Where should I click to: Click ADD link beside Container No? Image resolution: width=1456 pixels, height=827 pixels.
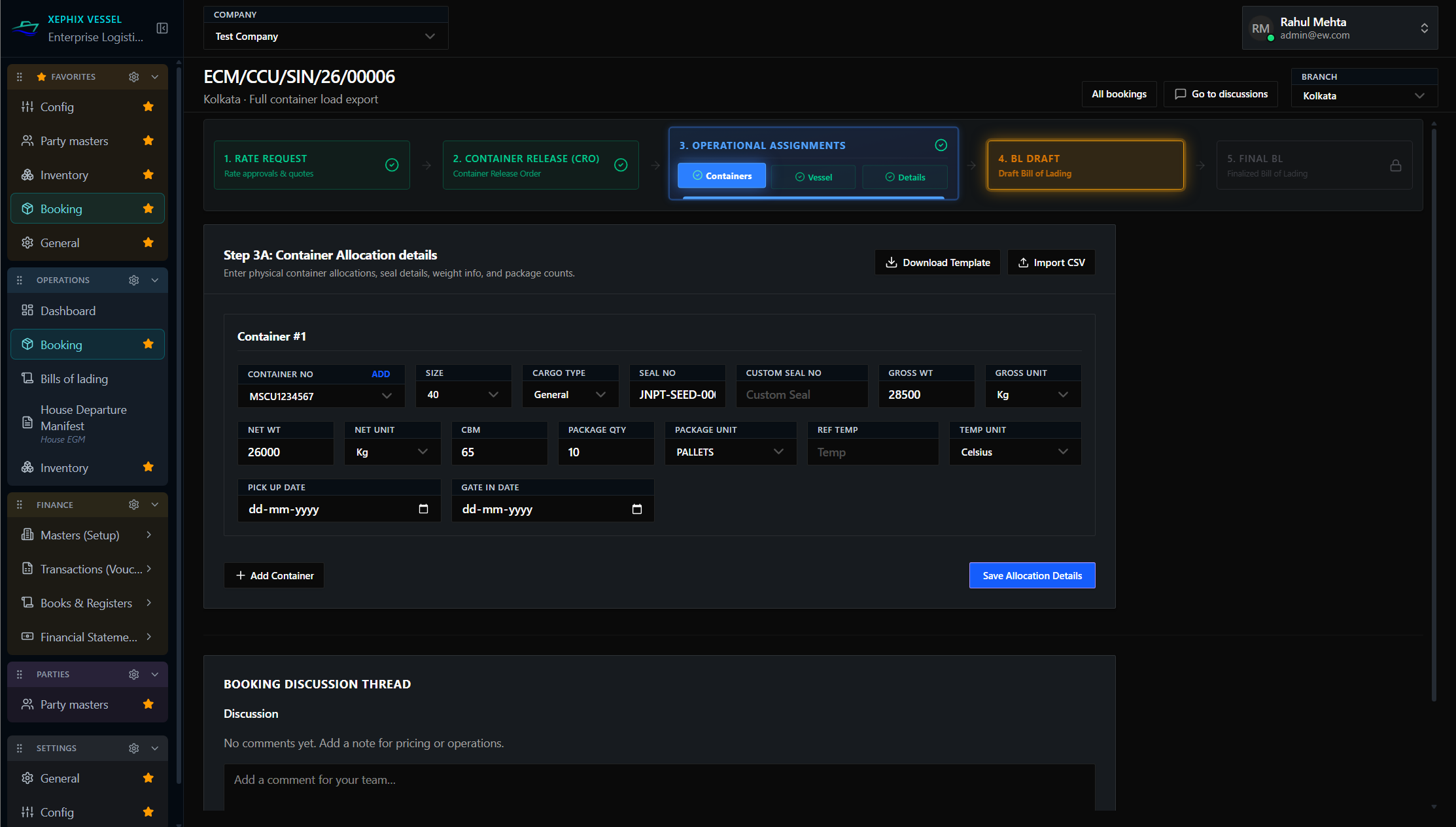[x=381, y=374]
